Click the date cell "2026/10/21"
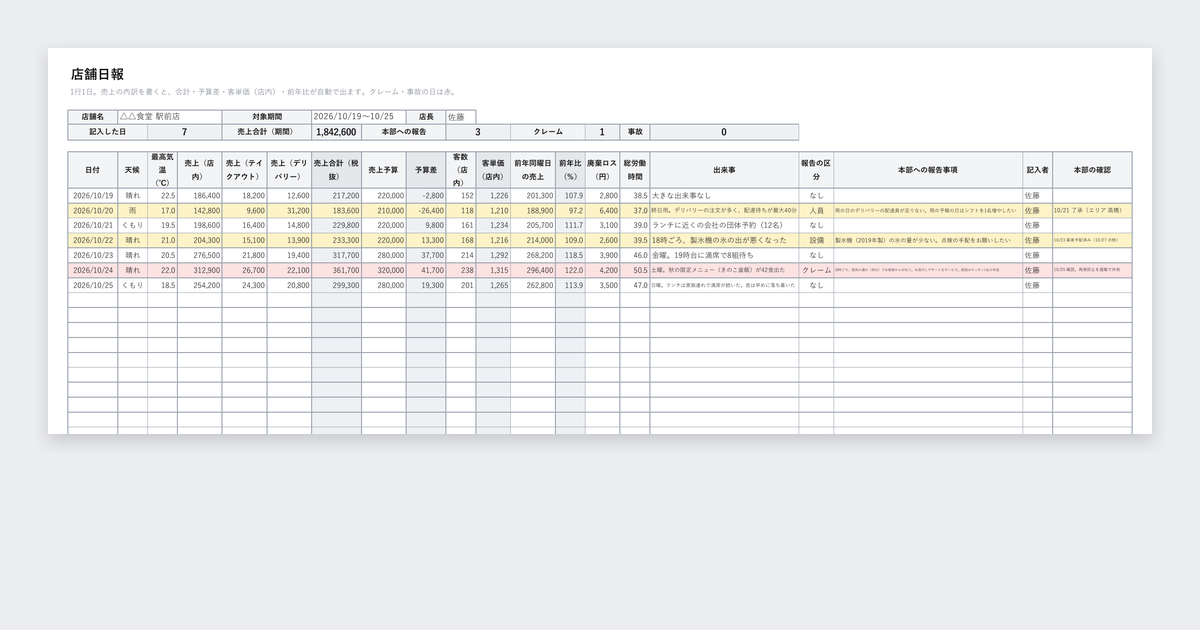This screenshot has width=1200, height=630. (93, 226)
